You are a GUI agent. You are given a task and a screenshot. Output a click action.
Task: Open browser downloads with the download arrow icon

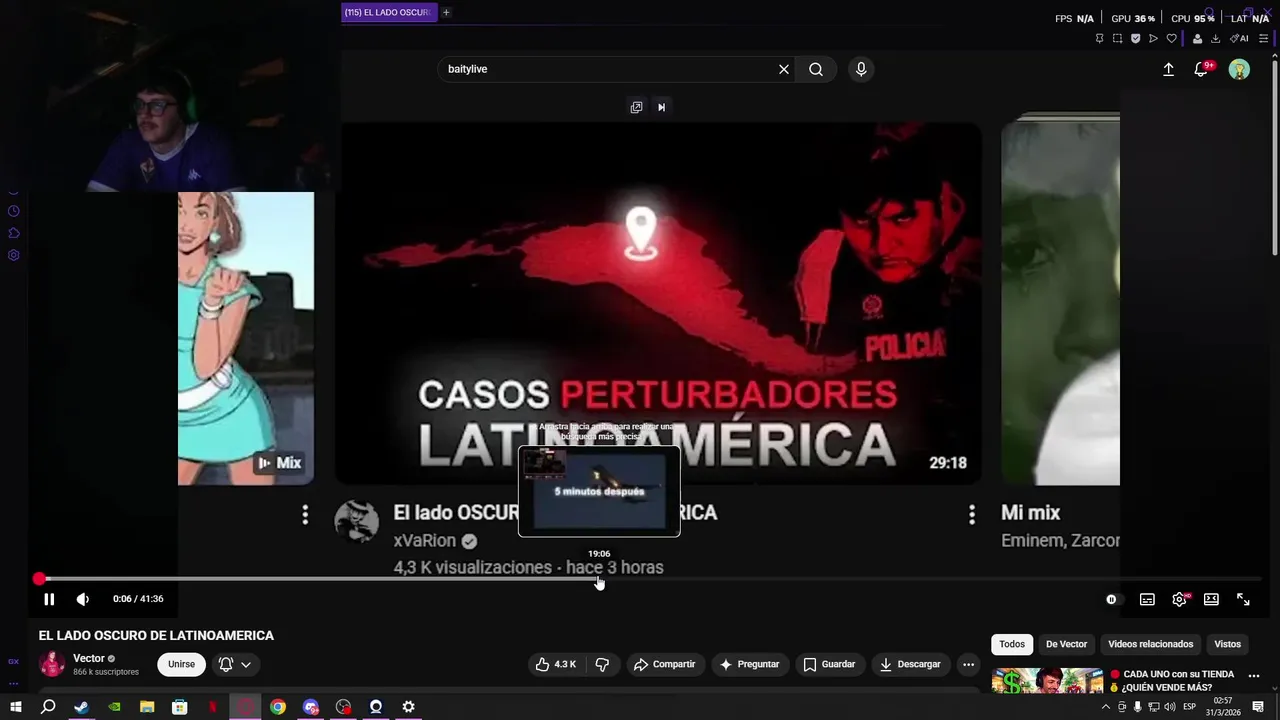(1215, 38)
